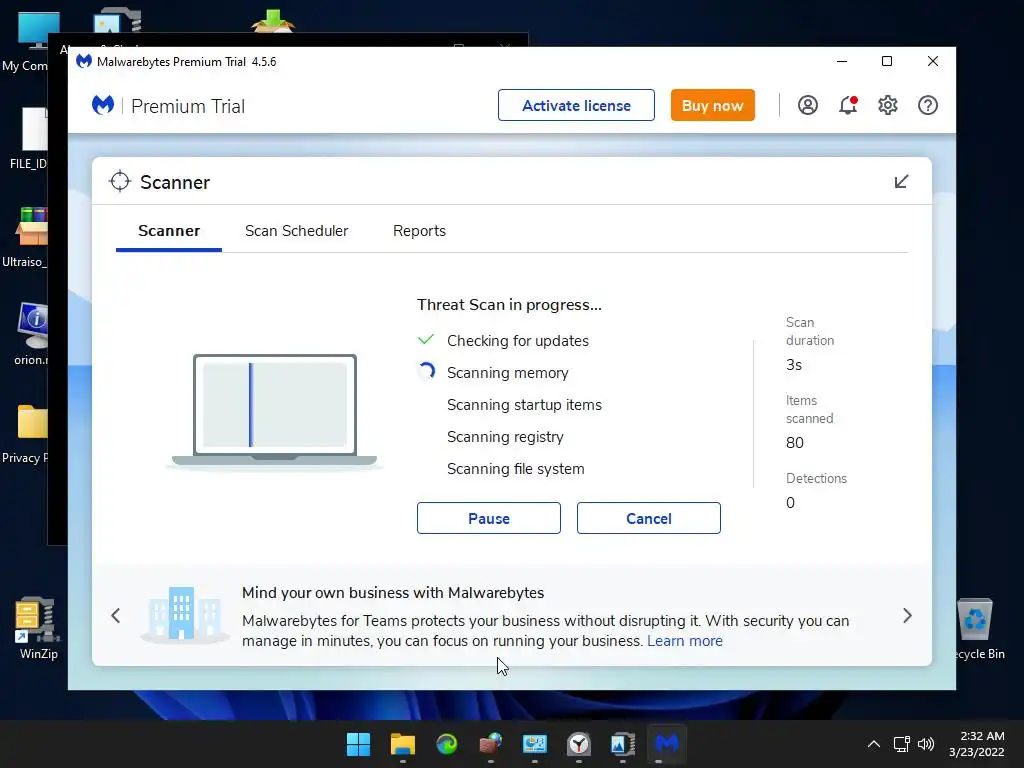Image resolution: width=1024 pixels, height=768 pixels.
Task: Open Microsoft Edge from the taskbar
Action: click(447, 744)
